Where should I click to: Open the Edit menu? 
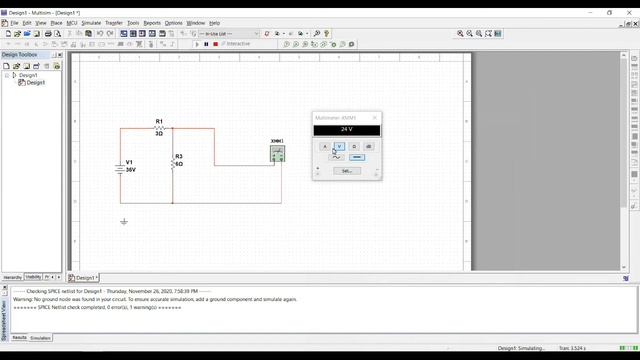[27, 23]
